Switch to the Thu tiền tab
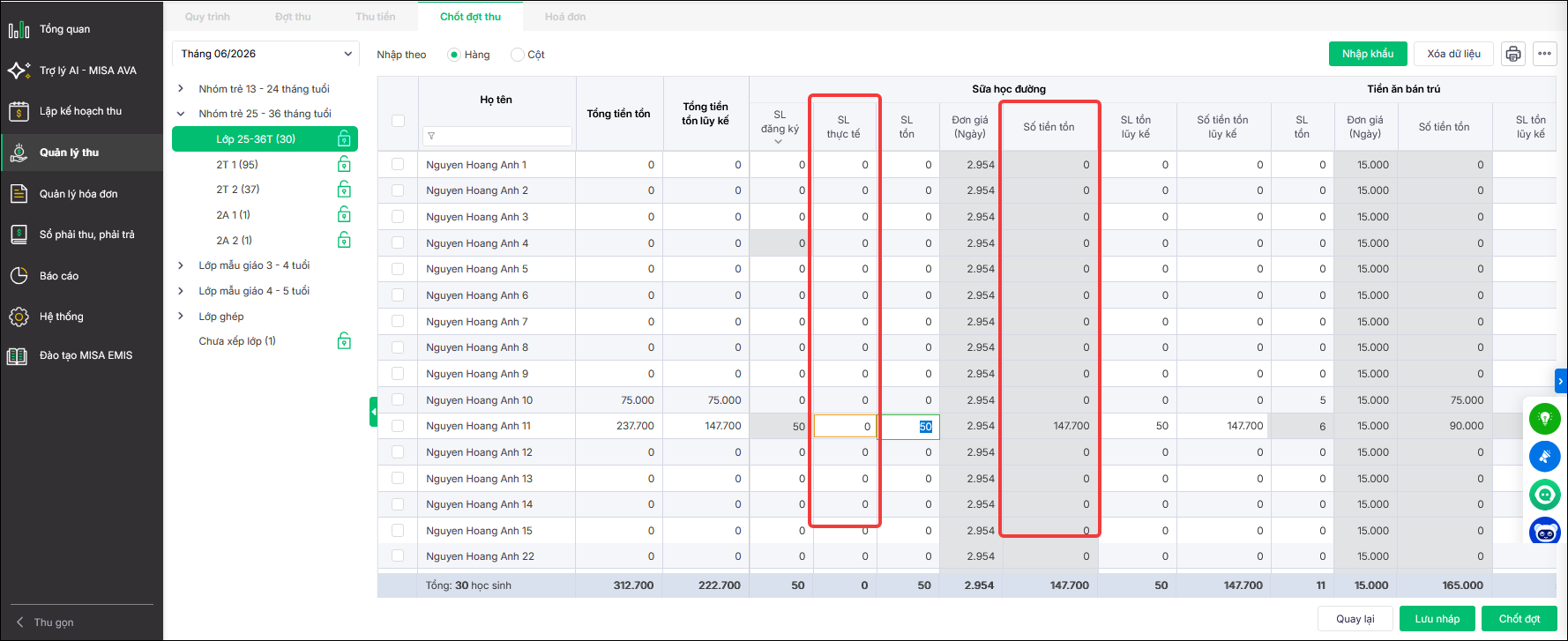This screenshot has width=1568, height=641. [x=375, y=17]
